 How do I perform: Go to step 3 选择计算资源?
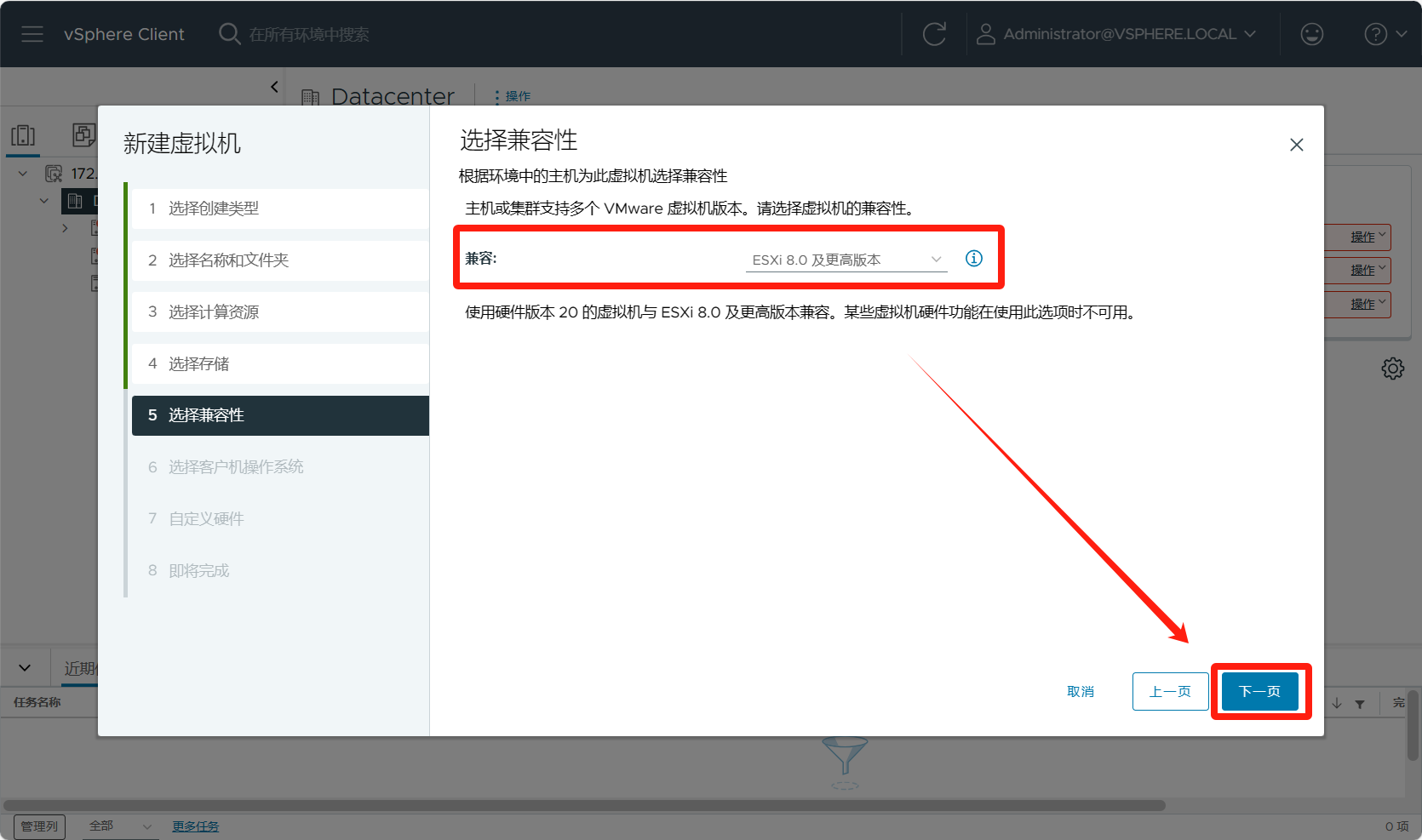pyautogui.click(x=213, y=312)
